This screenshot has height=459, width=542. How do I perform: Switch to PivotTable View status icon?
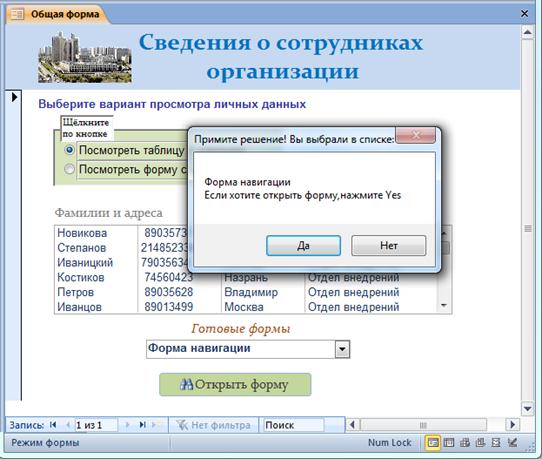[x=465, y=442]
